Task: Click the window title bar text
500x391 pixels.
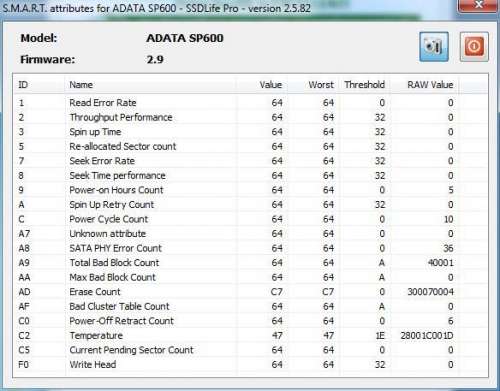Action: (x=157, y=8)
